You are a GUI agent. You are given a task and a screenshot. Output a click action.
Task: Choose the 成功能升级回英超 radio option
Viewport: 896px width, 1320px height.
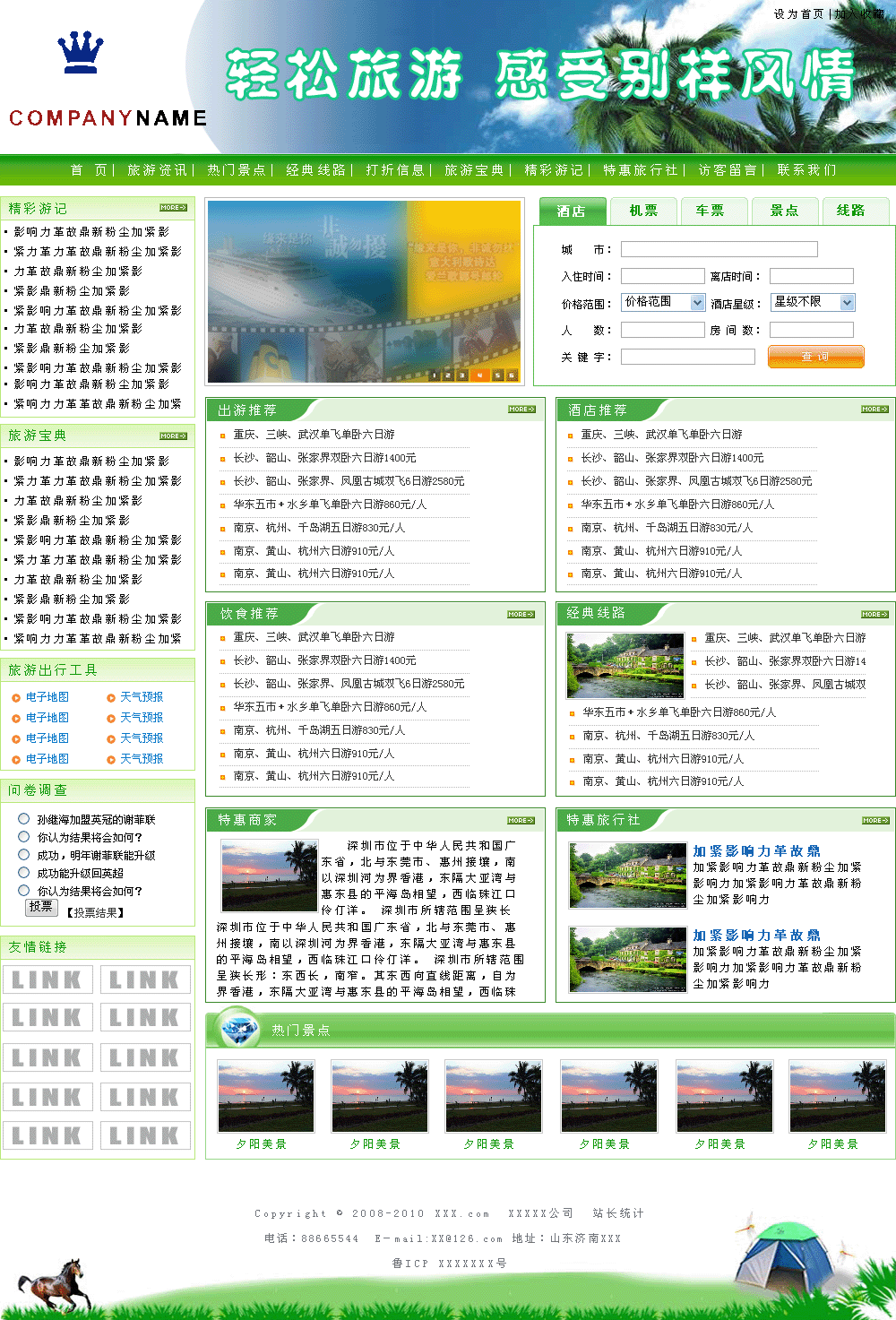pos(24,872)
